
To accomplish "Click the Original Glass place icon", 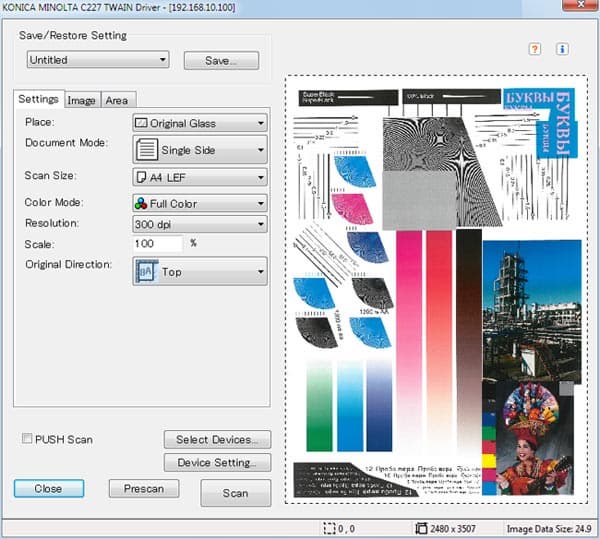I will [141, 123].
